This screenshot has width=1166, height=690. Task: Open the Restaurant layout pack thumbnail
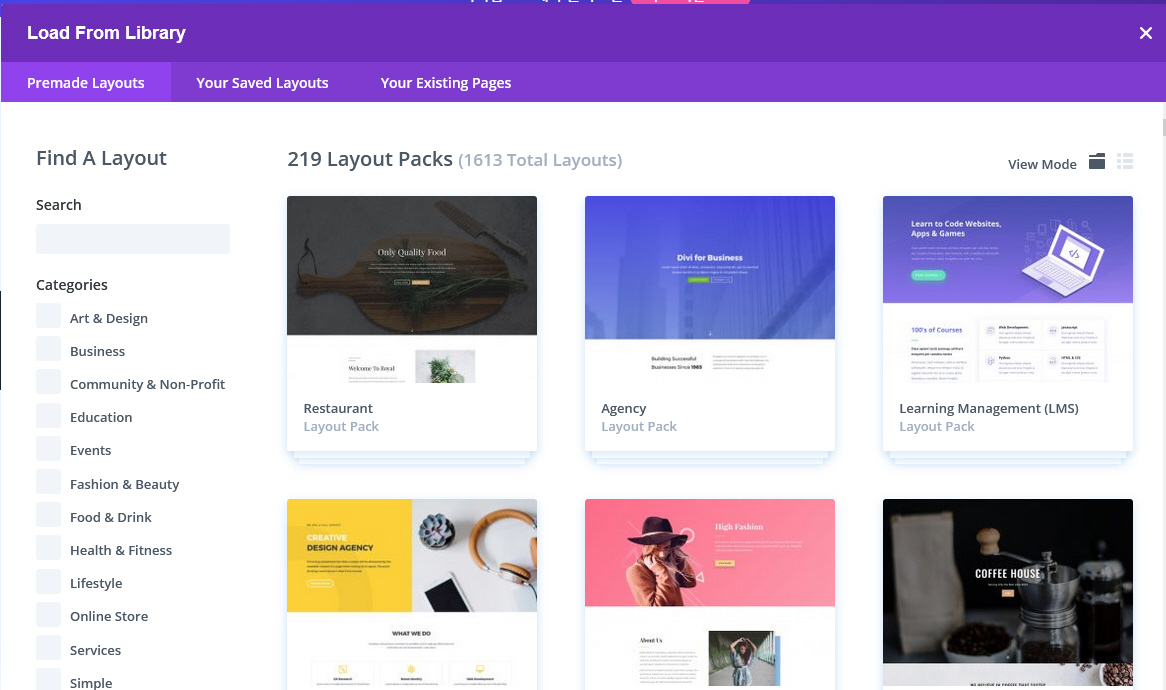pos(411,290)
